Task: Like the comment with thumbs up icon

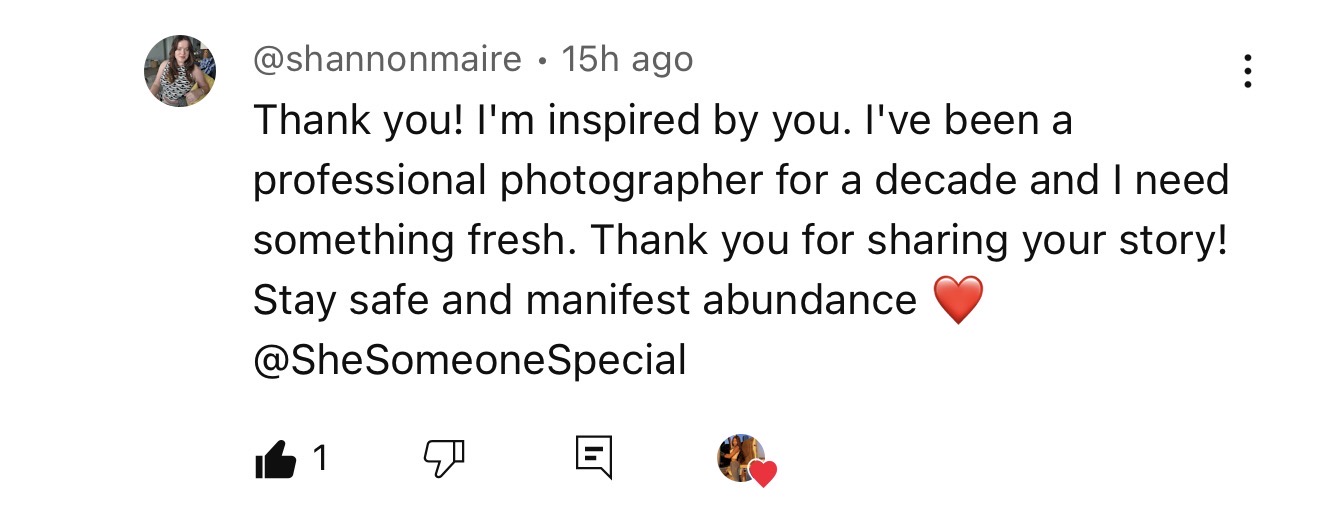Action: [276, 459]
